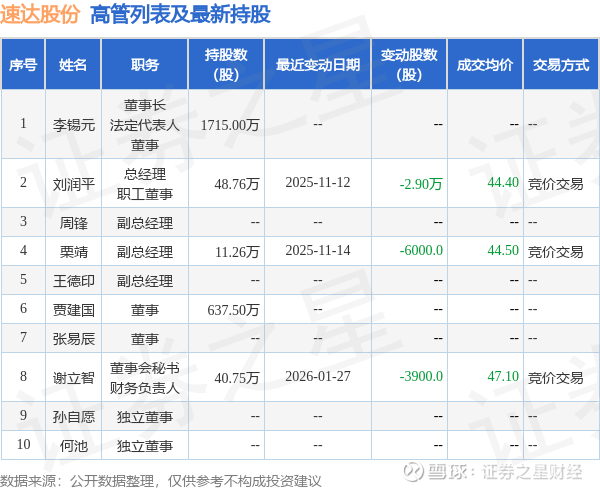The image size is (600, 490).
Task: Click 竞价交易 in 刘润平's row
Action: click(x=556, y=184)
